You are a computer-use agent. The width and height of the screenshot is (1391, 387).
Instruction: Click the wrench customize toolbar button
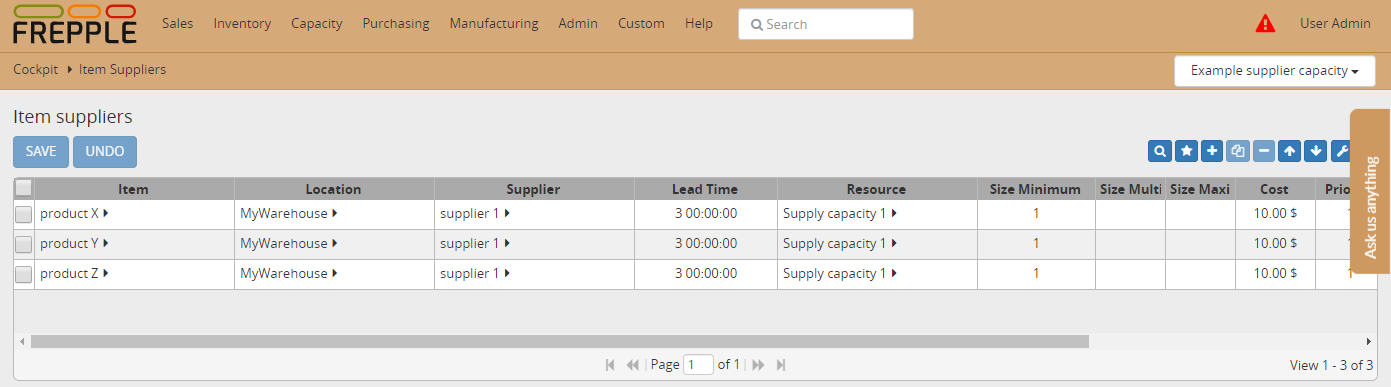pos(1341,151)
